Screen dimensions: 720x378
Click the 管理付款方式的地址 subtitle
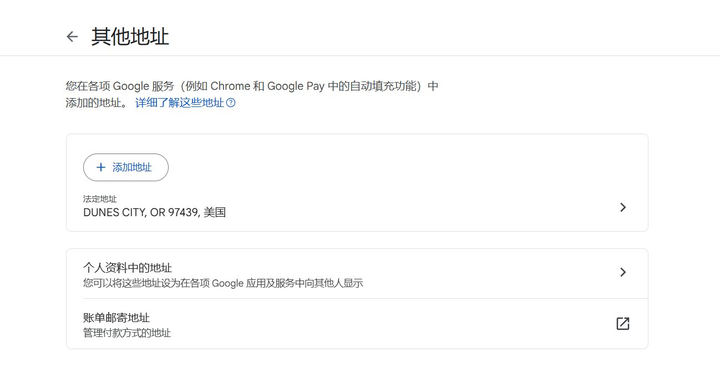pos(127,333)
